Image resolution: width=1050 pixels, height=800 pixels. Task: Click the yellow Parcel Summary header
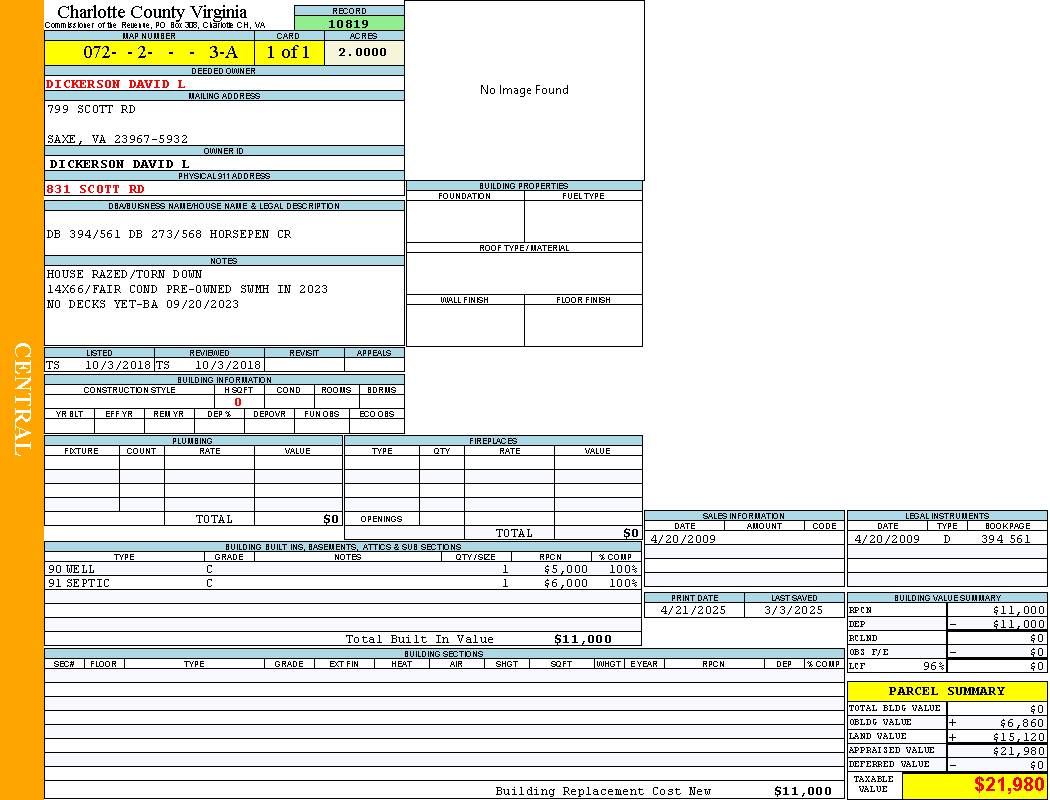point(946,691)
